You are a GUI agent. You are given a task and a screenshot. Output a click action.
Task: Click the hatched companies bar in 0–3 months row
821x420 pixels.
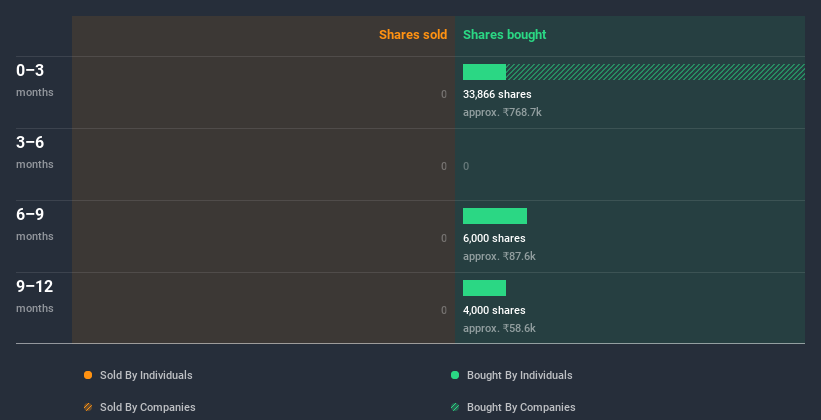click(x=656, y=72)
